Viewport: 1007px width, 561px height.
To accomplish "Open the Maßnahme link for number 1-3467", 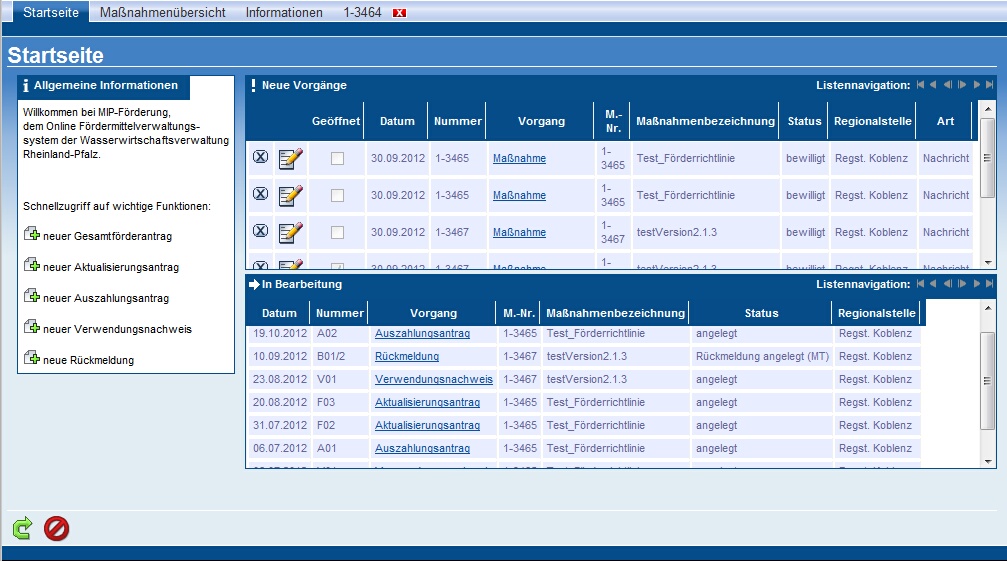I will pyautogui.click(x=519, y=232).
